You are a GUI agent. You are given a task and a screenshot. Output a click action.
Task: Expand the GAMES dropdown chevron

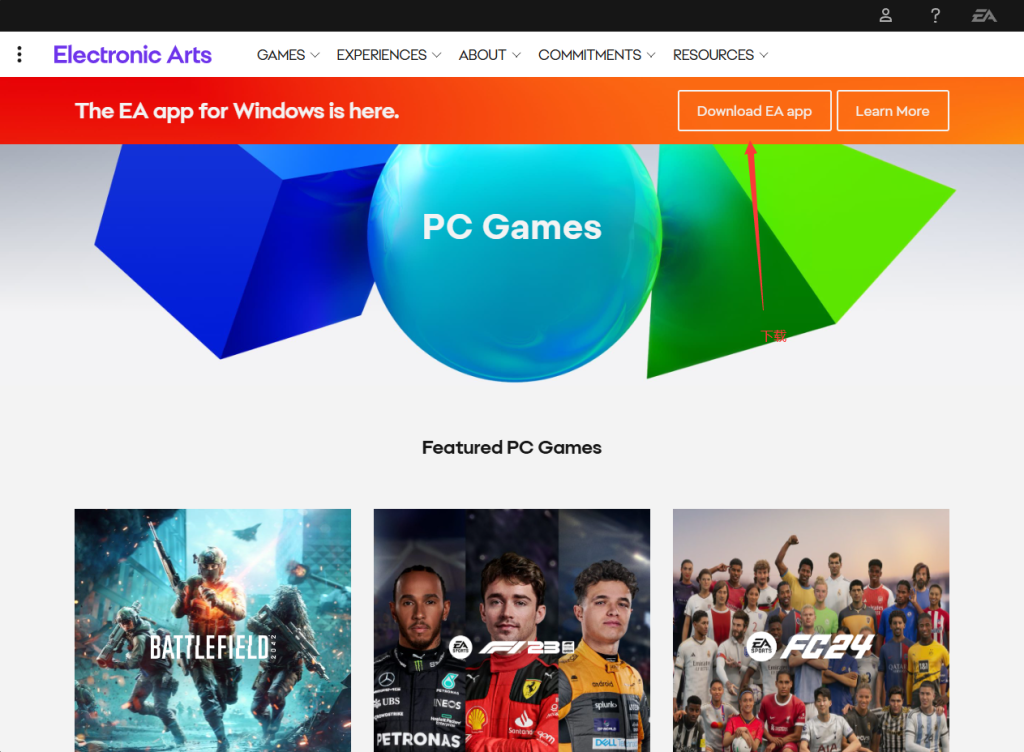(x=315, y=55)
